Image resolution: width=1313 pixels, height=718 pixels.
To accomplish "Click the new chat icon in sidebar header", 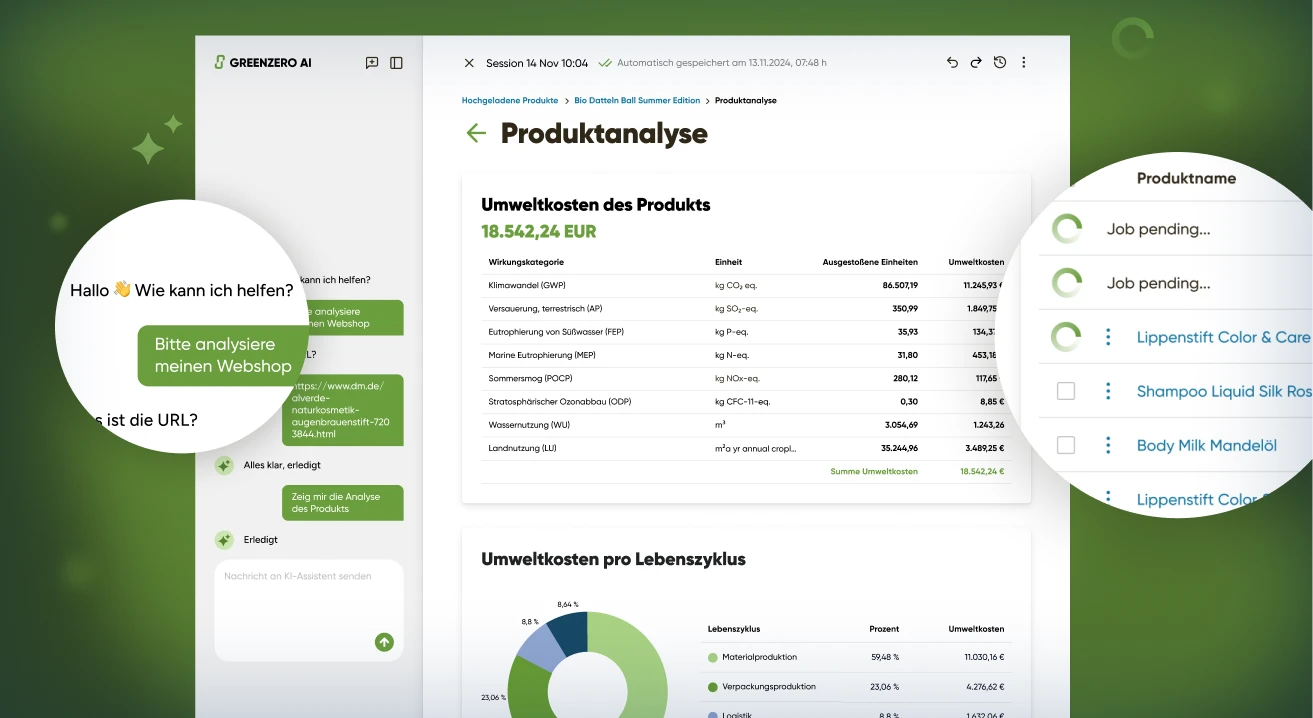I will [x=372, y=62].
